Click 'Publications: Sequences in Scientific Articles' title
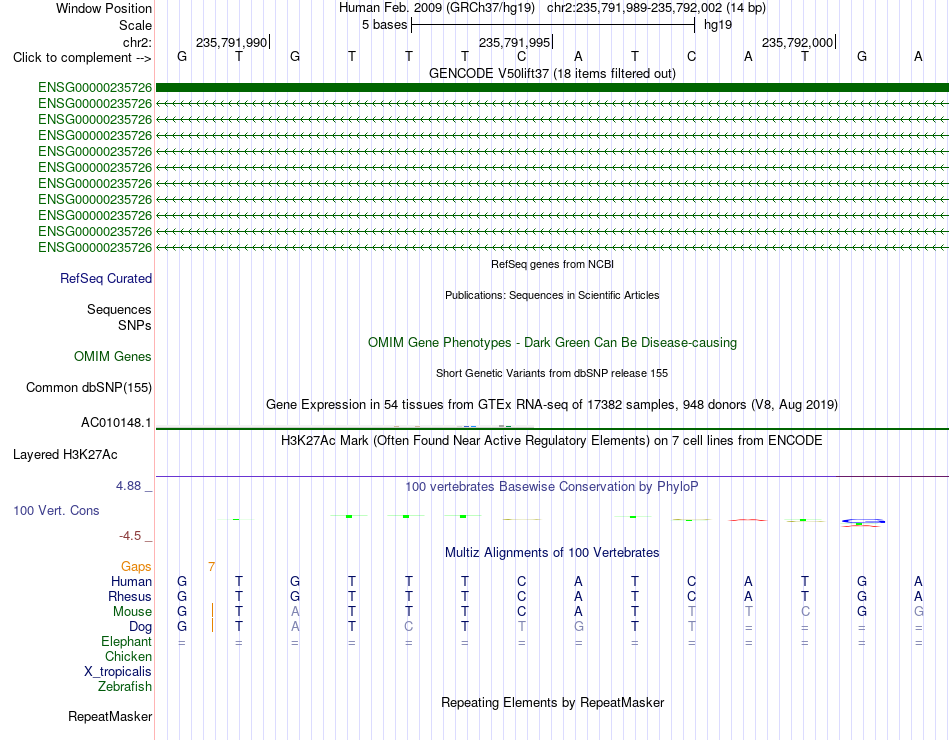950x740 pixels. [x=552, y=295]
